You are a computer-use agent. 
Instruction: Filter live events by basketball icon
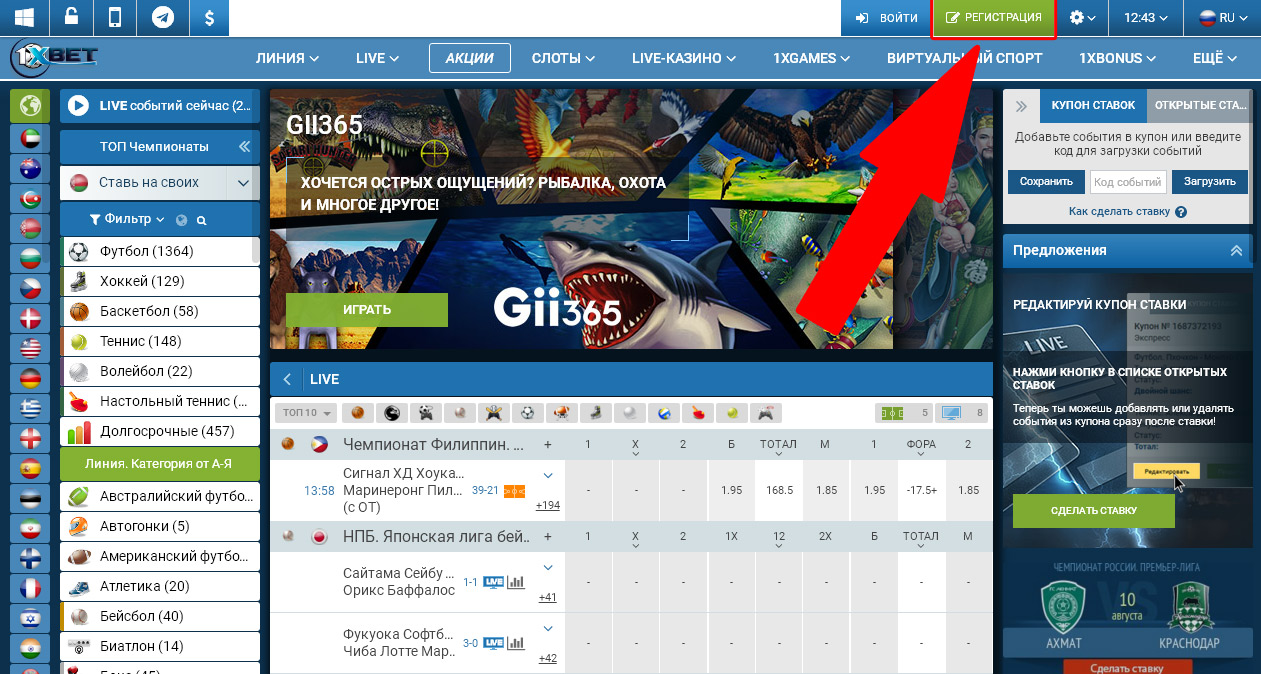pos(357,412)
